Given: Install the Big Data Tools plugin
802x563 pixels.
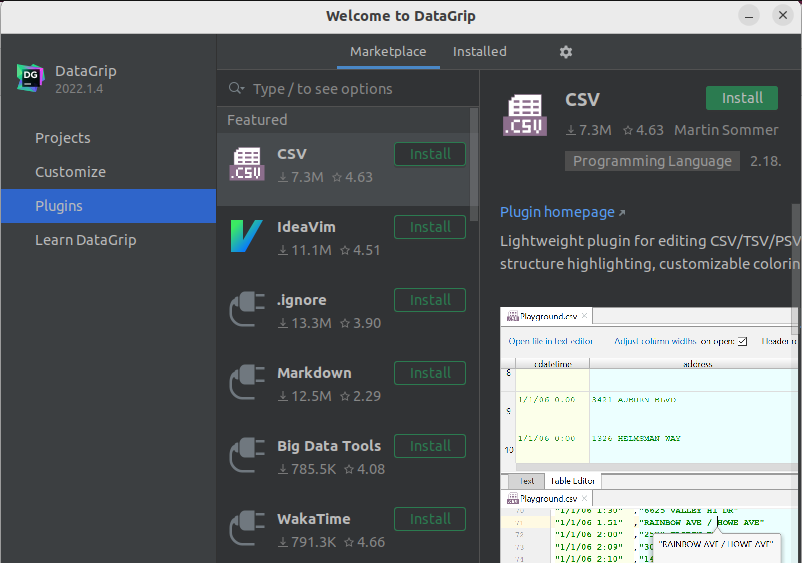Looking at the screenshot, I should tap(430, 446).
